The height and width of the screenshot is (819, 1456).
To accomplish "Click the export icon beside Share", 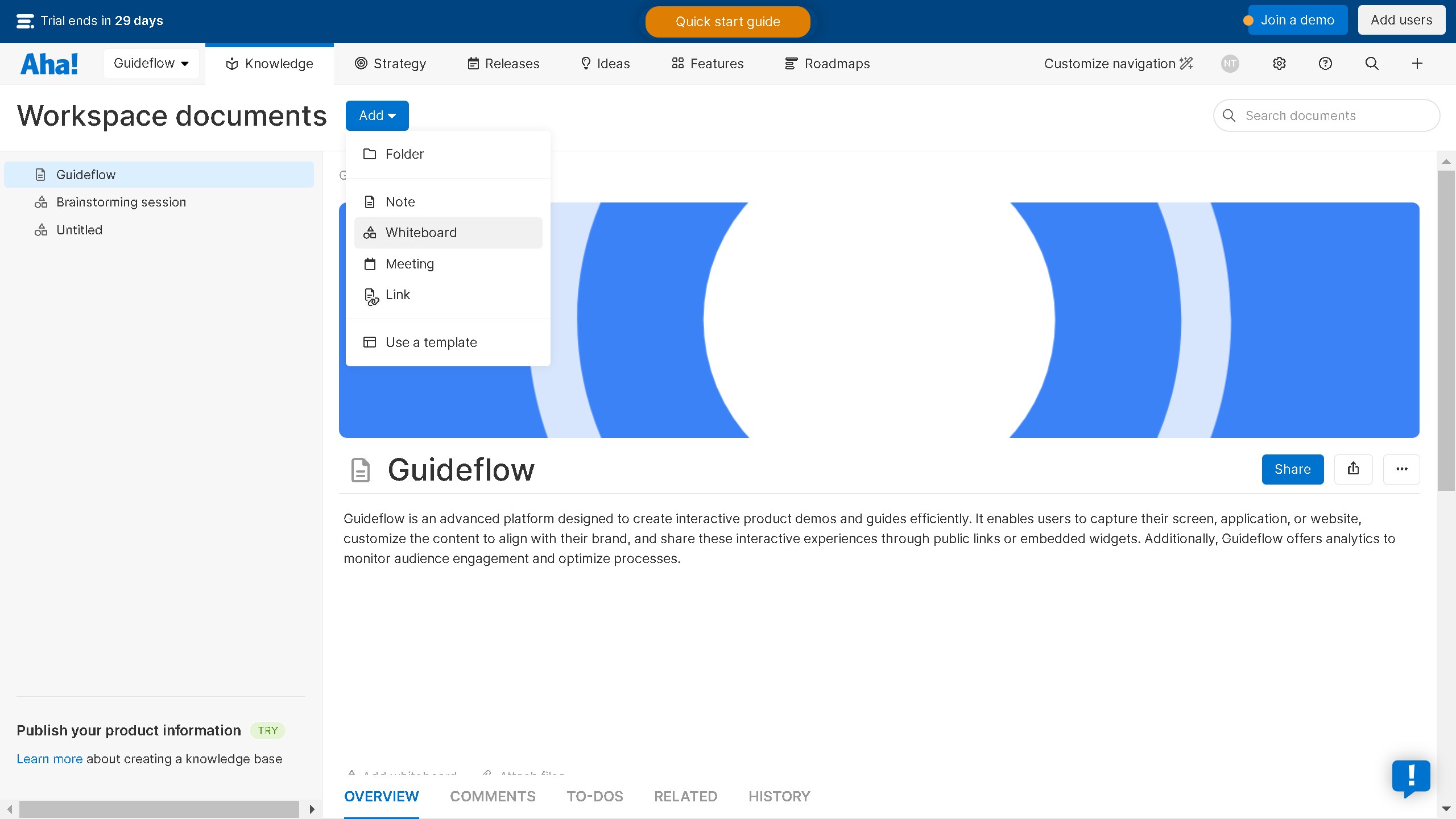I will point(1353,469).
